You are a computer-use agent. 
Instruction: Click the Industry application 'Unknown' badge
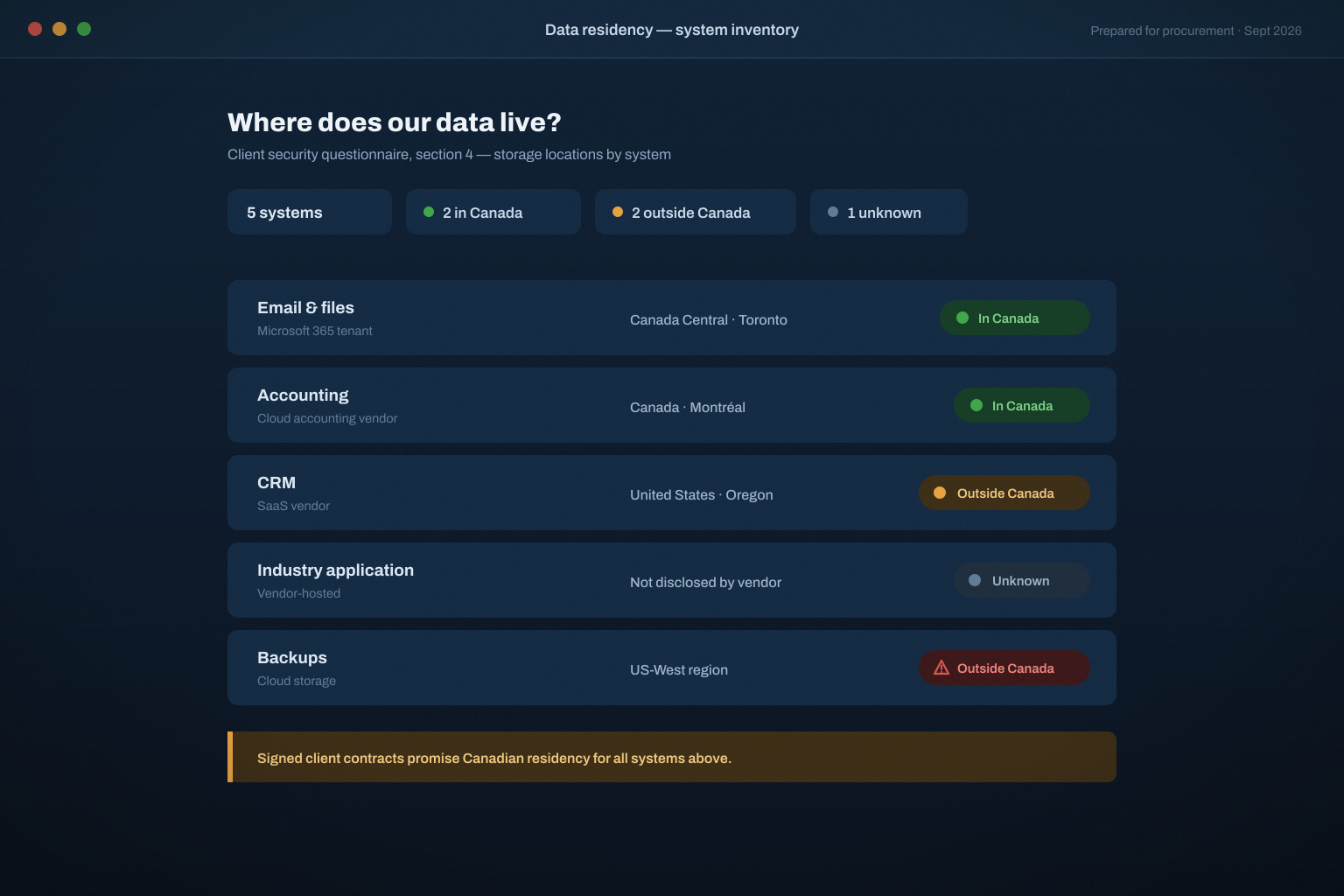(1022, 580)
